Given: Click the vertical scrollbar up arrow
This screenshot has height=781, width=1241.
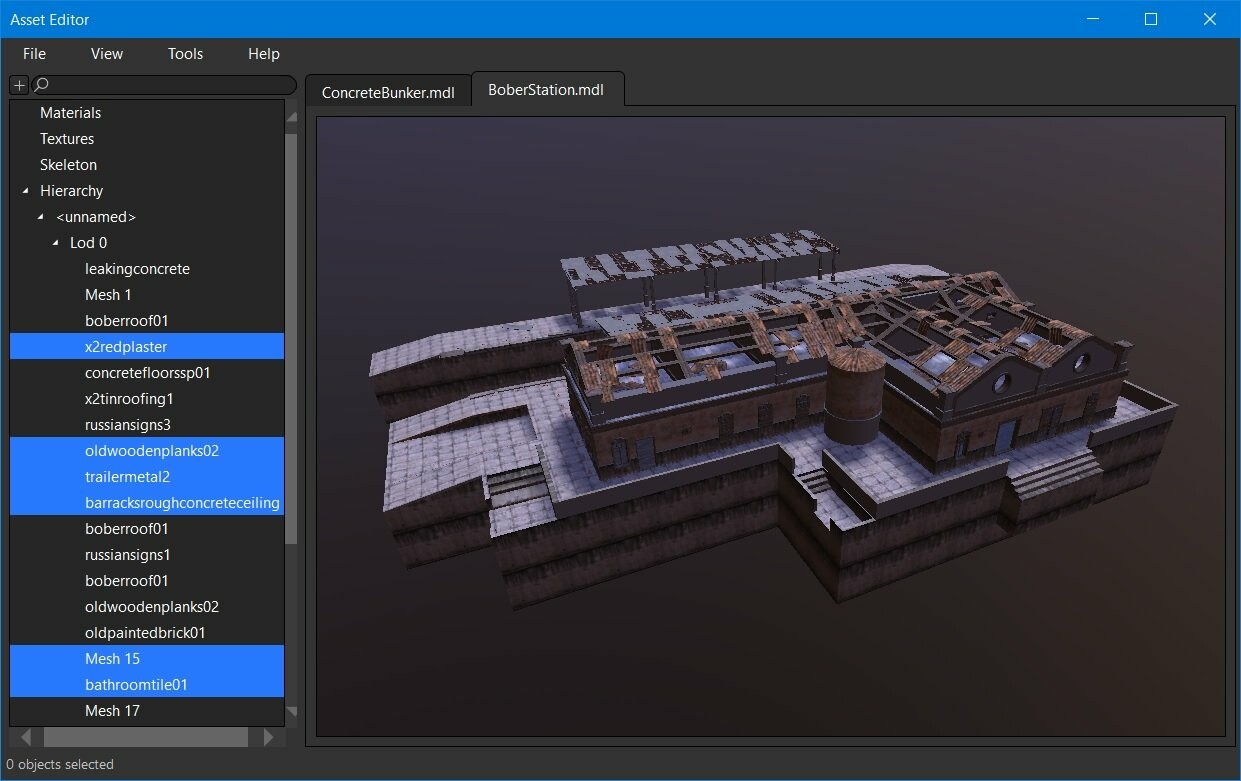Looking at the screenshot, I should pyautogui.click(x=291, y=116).
